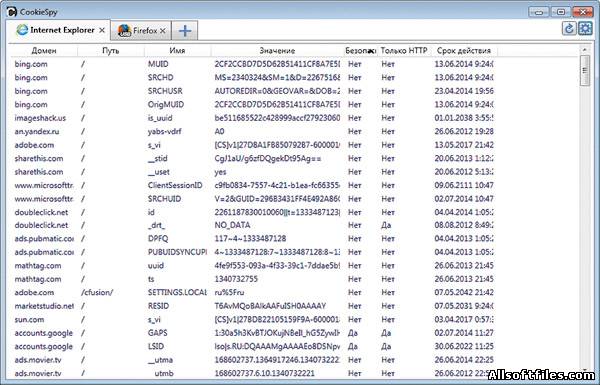600x385 pixels.
Task: Select the __stid cookie name
Action: click(158, 158)
